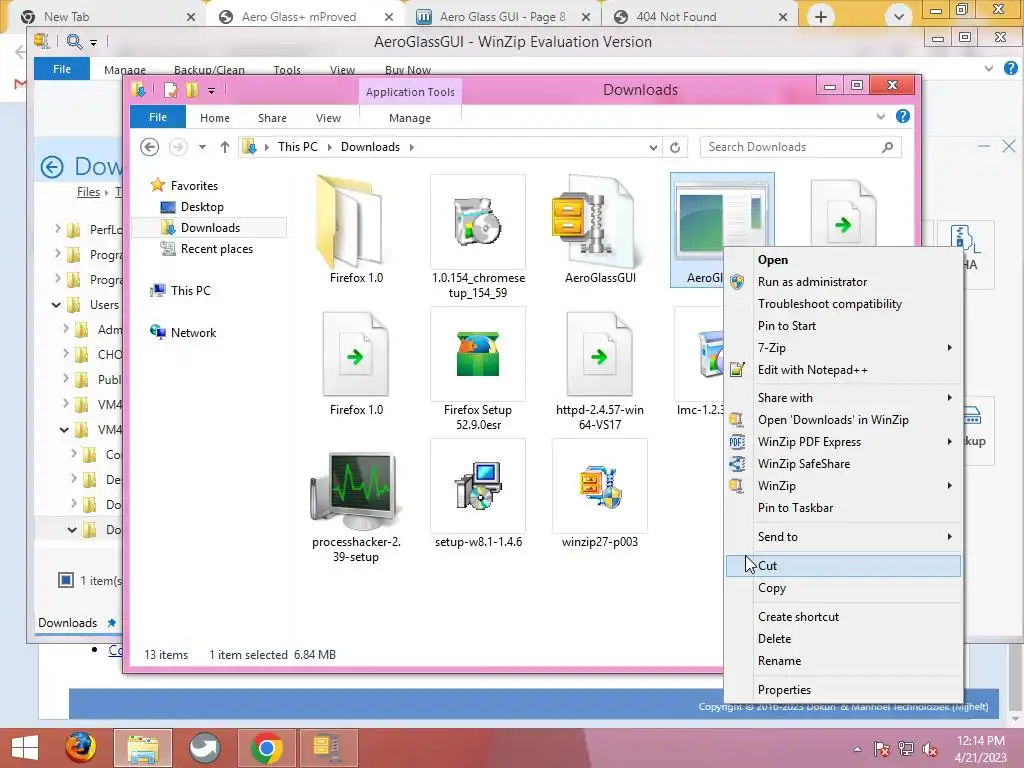This screenshot has width=1024, height=768.
Task: Click the WinZip search magnifier toolbar icon
Action: click(x=74, y=42)
